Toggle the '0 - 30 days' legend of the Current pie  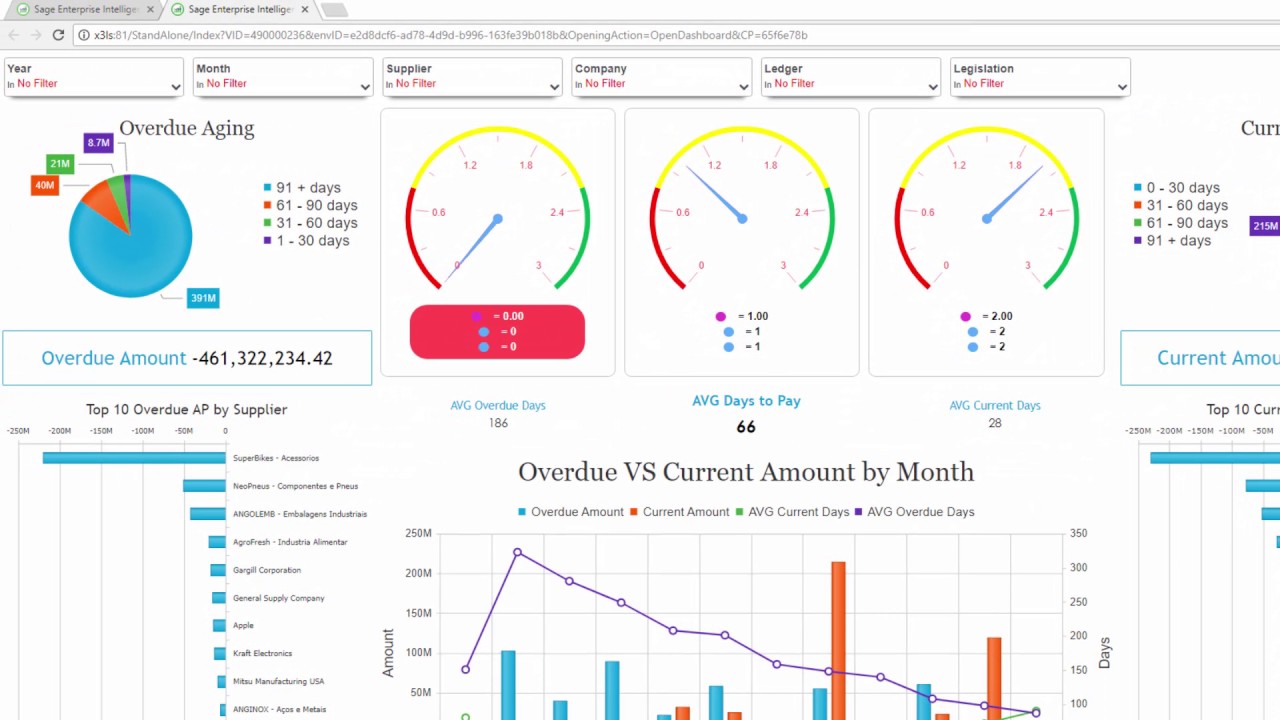pos(1176,188)
